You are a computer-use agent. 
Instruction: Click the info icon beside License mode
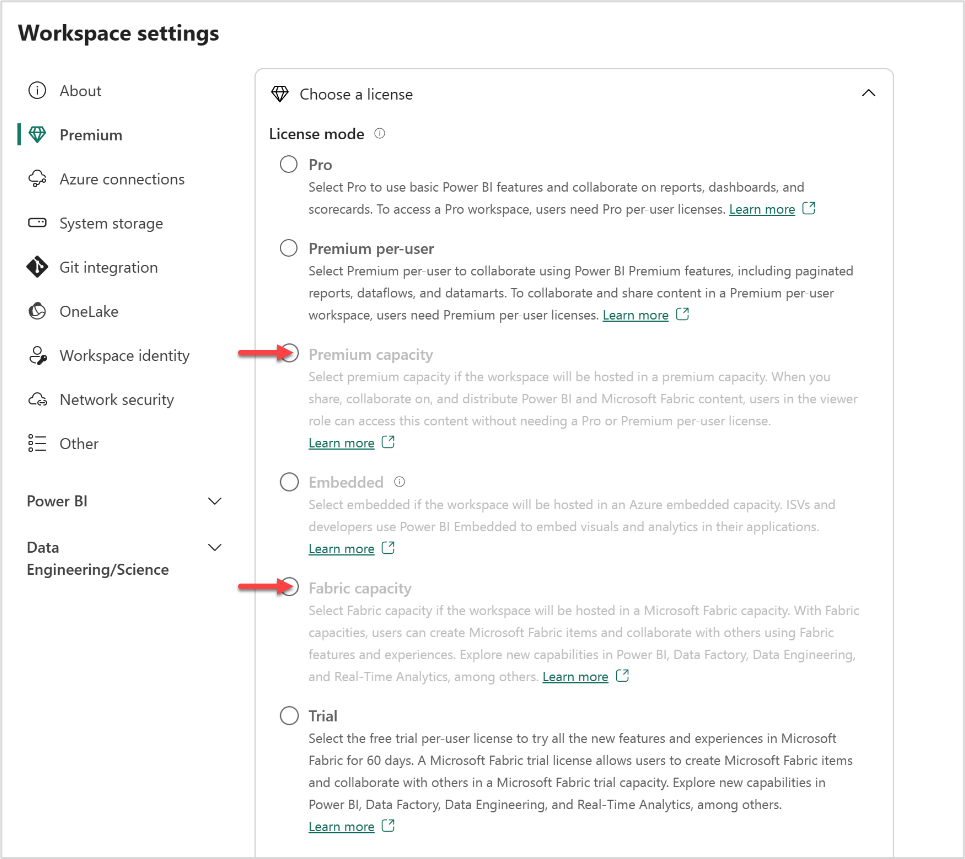[380, 134]
